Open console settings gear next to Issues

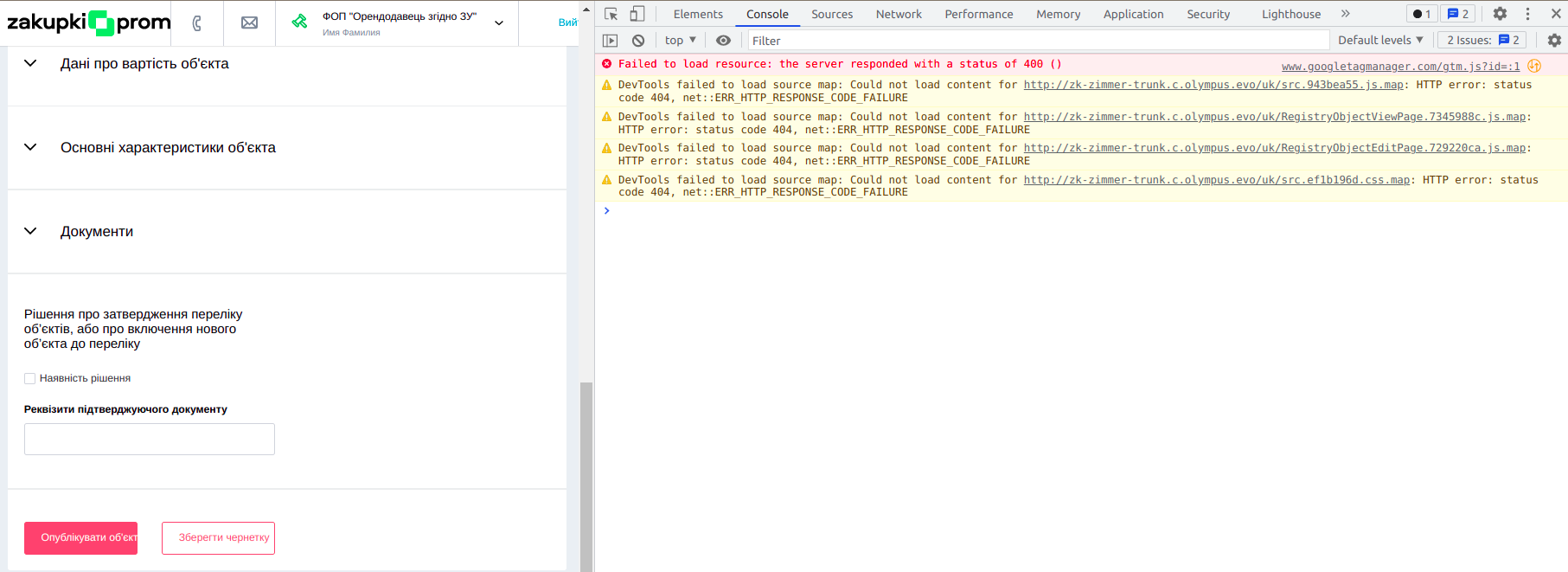1554,41
